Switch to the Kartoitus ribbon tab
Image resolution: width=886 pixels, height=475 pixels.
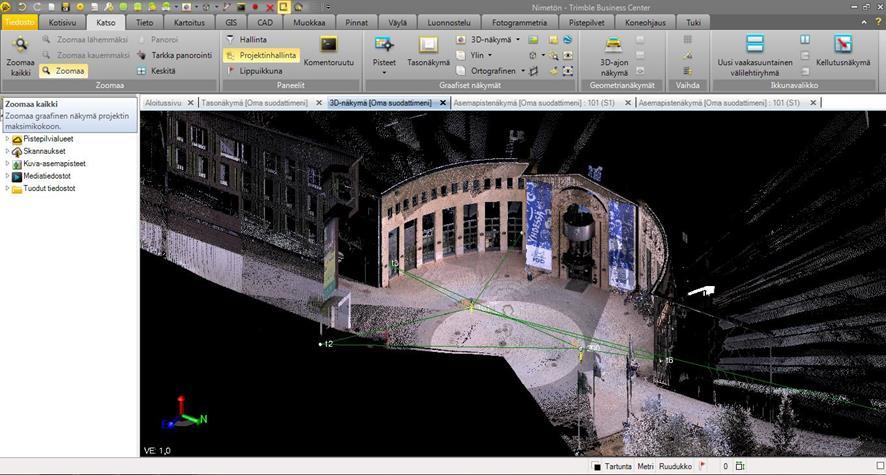(189, 23)
